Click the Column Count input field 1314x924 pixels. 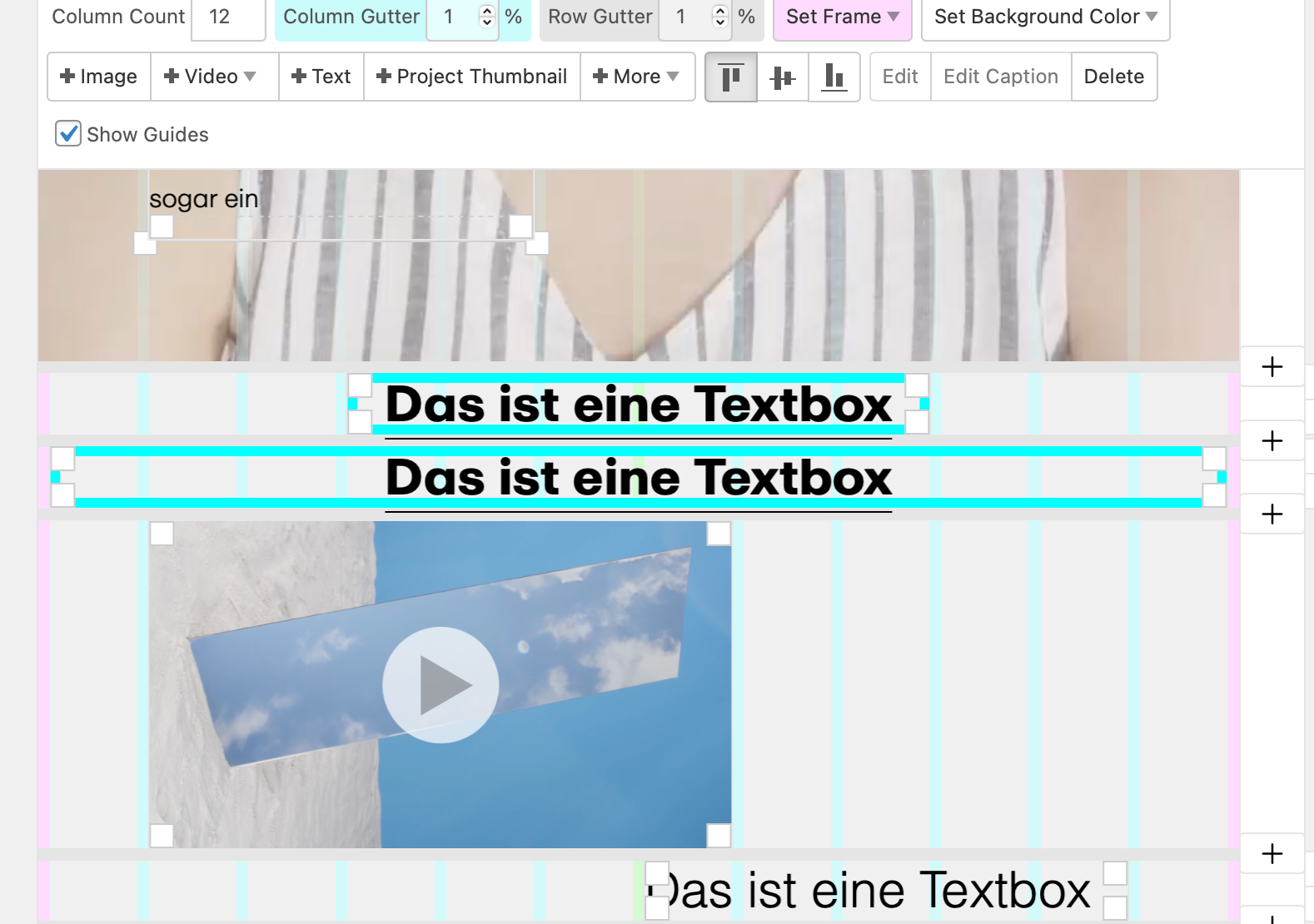(x=227, y=17)
